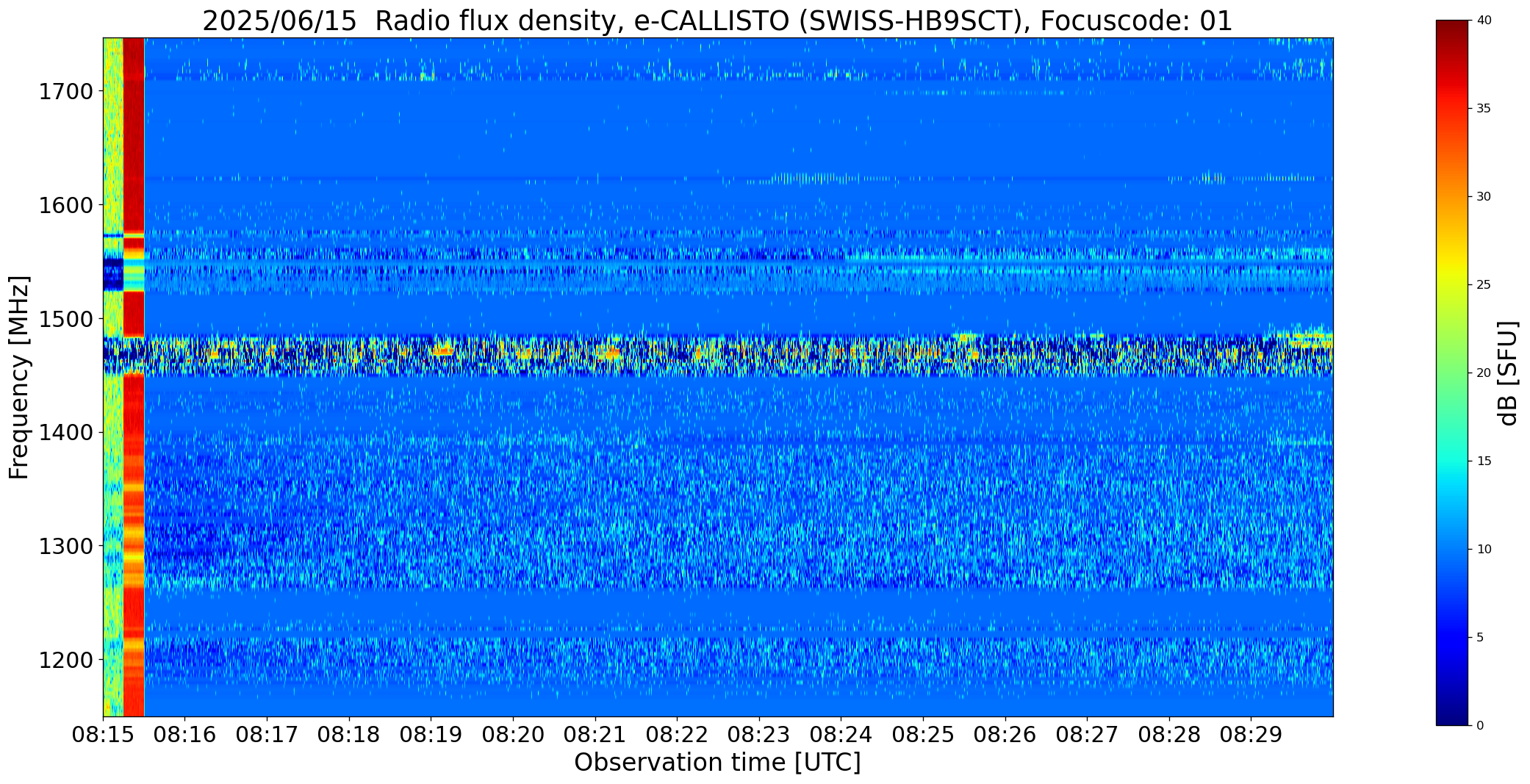Click the 1700 frequency tick label
This screenshot has width=1530, height=784.
pos(65,92)
